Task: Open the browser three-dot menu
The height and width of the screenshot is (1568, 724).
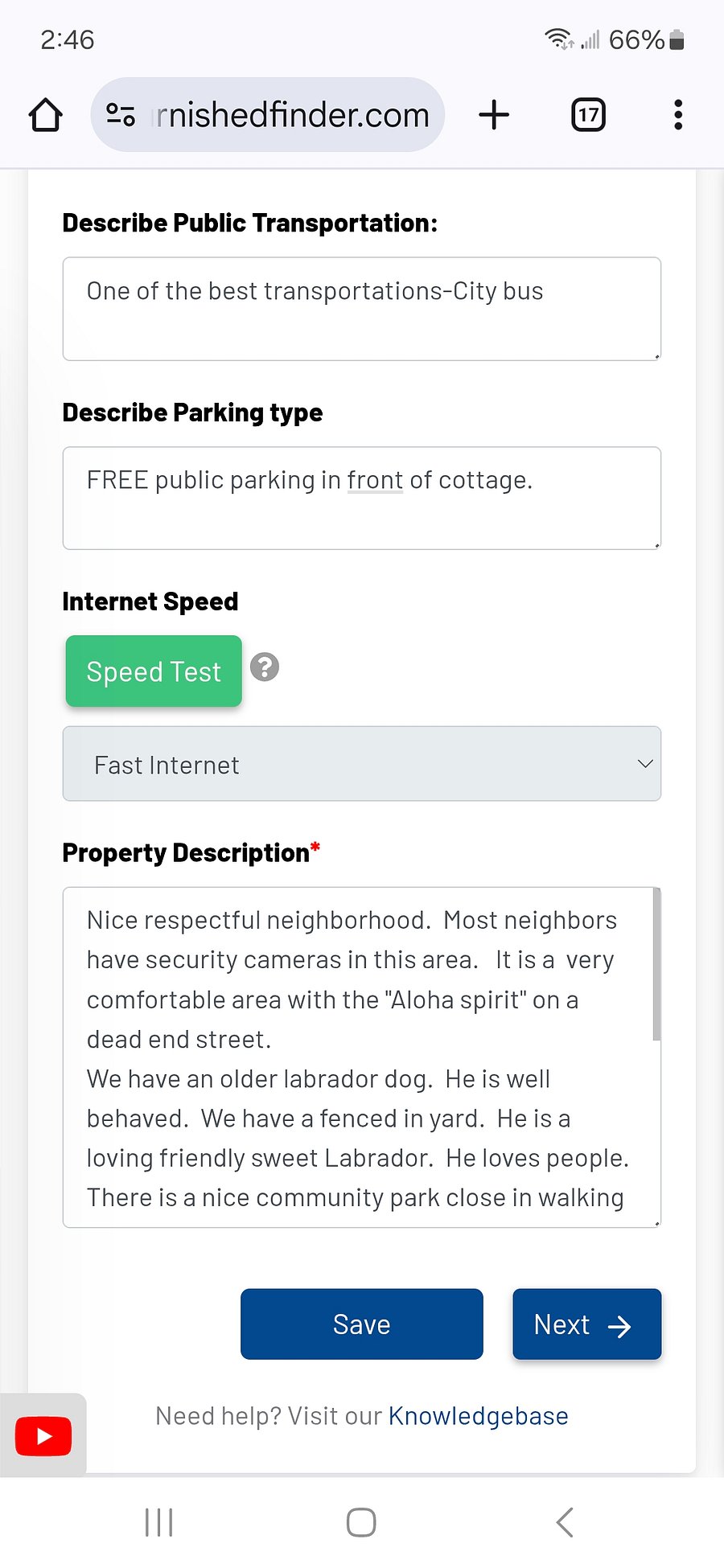Action: (x=678, y=115)
